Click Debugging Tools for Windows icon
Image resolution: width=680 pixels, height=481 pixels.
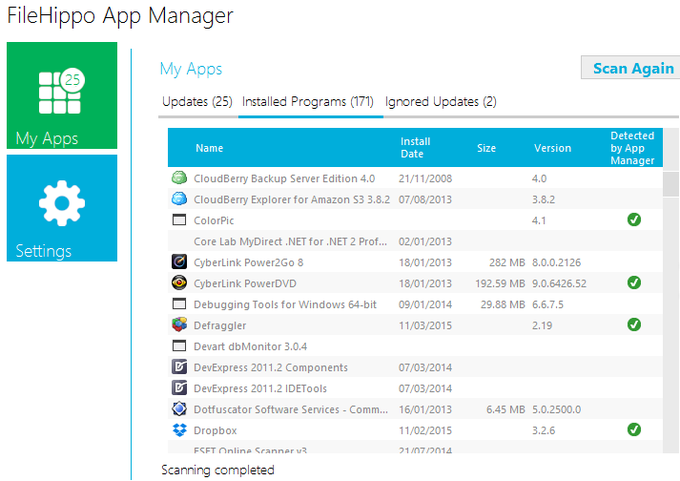click(179, 304)
